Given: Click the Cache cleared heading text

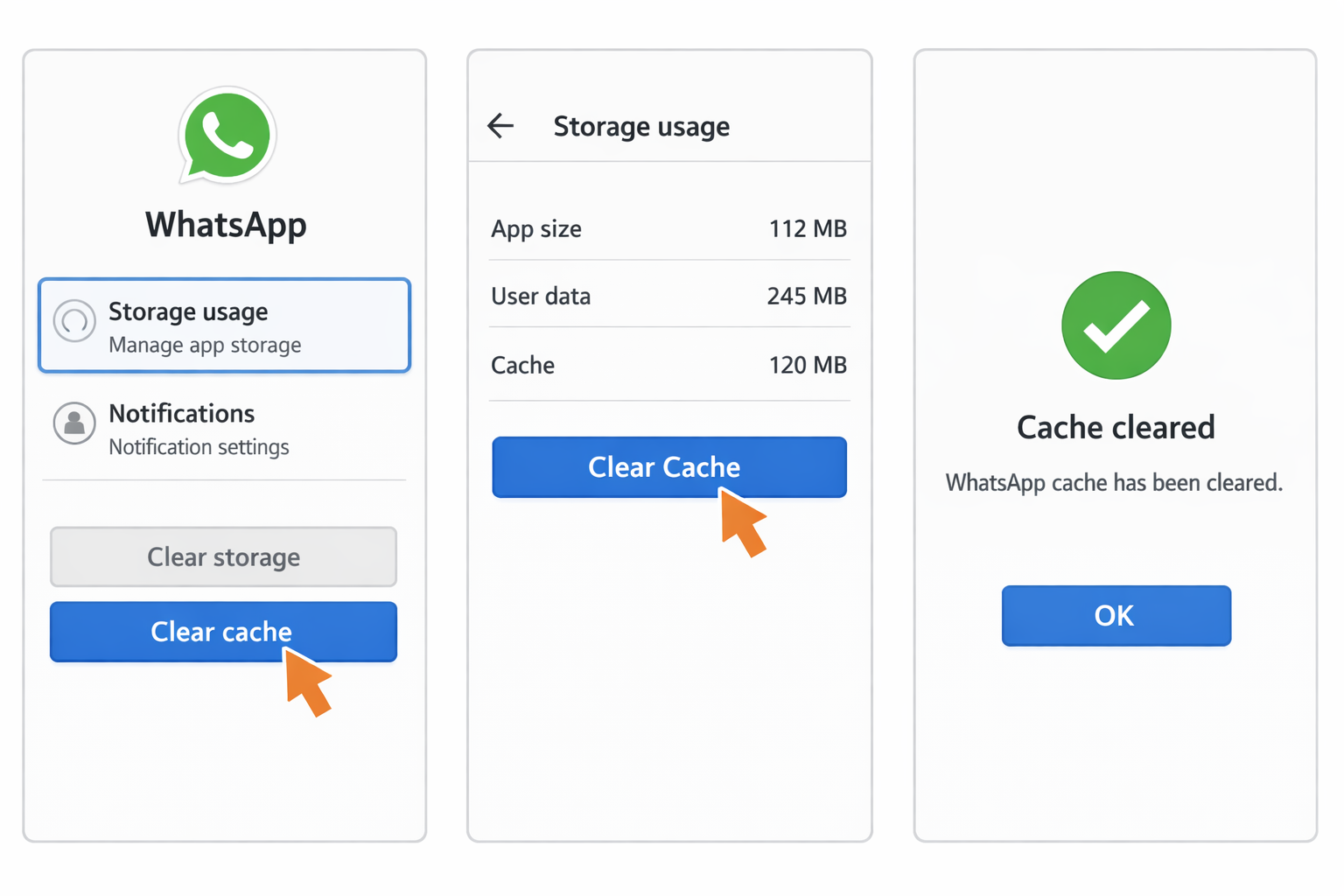Looking at the screenshot, I should pyautogui.click(x=1116, y=427).
